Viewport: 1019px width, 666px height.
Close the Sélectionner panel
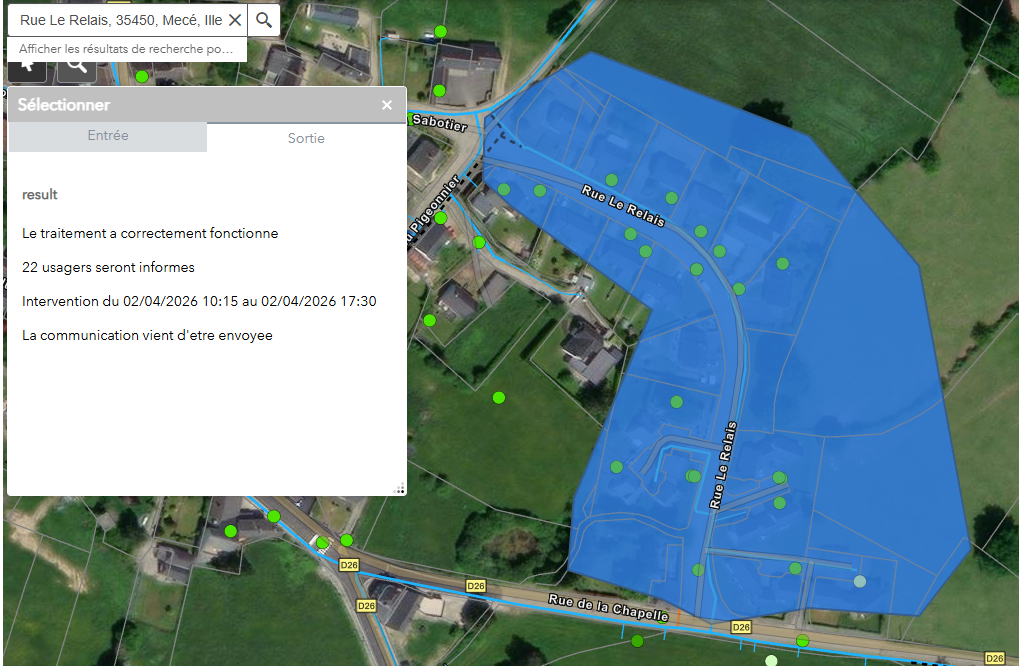point(387,105)
